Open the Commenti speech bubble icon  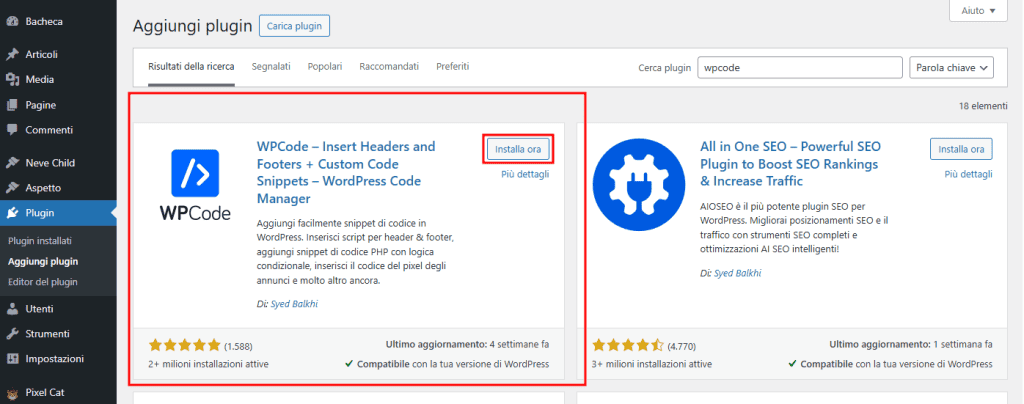pyautogui.click(x=12, y=130)
